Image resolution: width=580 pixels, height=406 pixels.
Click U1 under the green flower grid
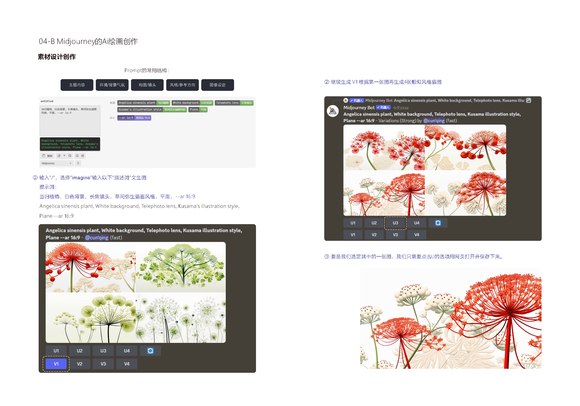(56, 351)
